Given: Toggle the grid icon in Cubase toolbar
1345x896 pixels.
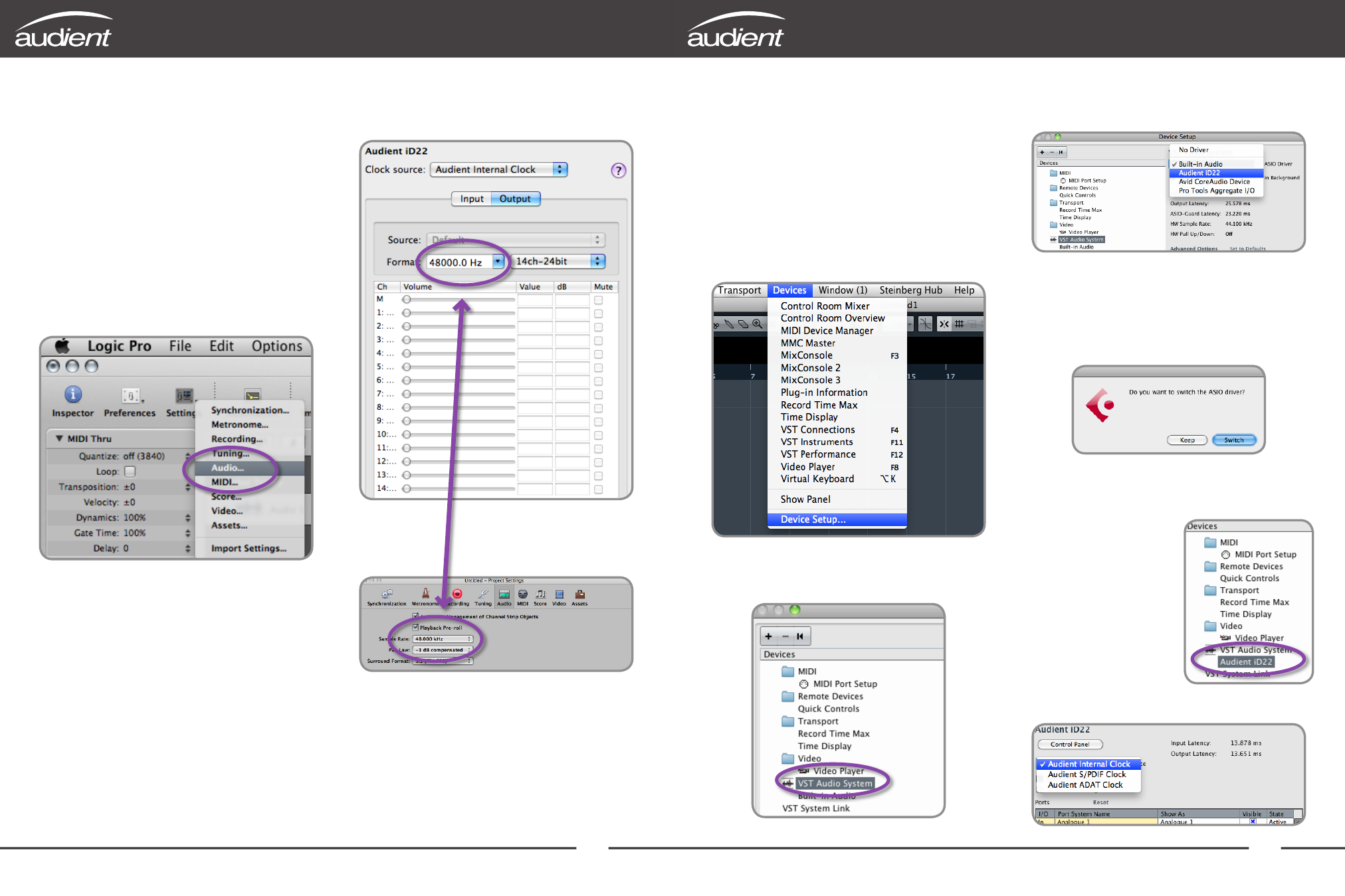Looking at the screenshot, I should click(959, 324).
